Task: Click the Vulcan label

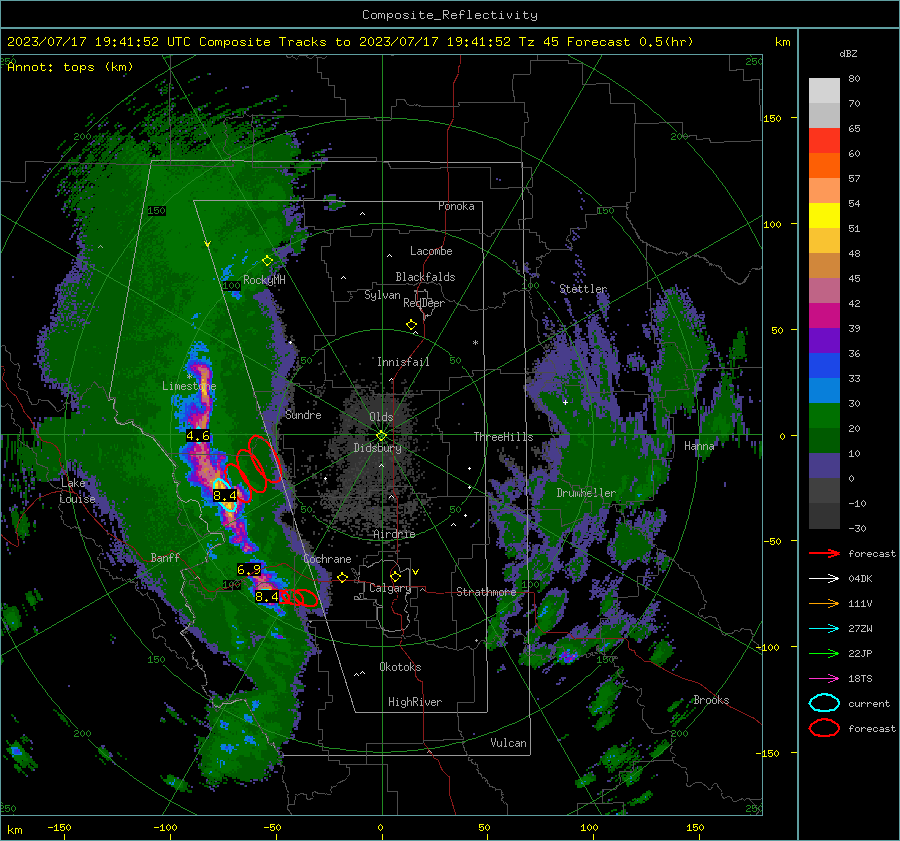Action: (509, 743)
